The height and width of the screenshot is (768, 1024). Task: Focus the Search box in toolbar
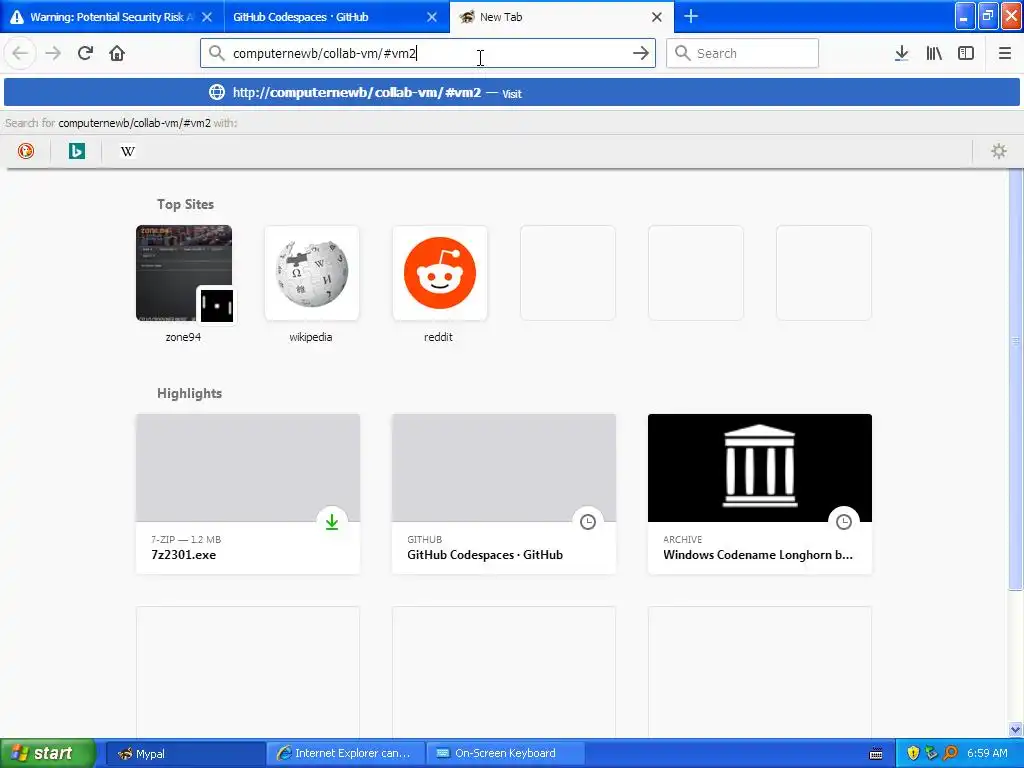(x=742, y=53)
